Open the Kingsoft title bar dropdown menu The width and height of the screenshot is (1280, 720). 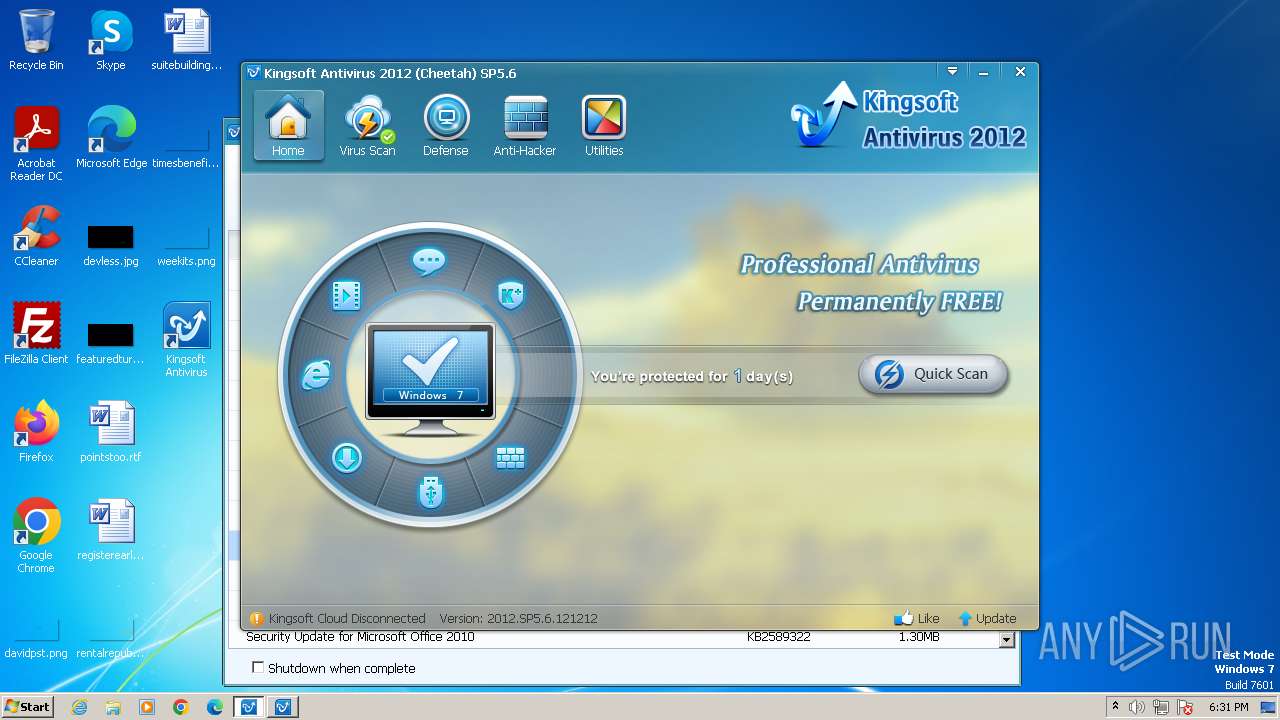pyautogui.click(x=952, y=72)
